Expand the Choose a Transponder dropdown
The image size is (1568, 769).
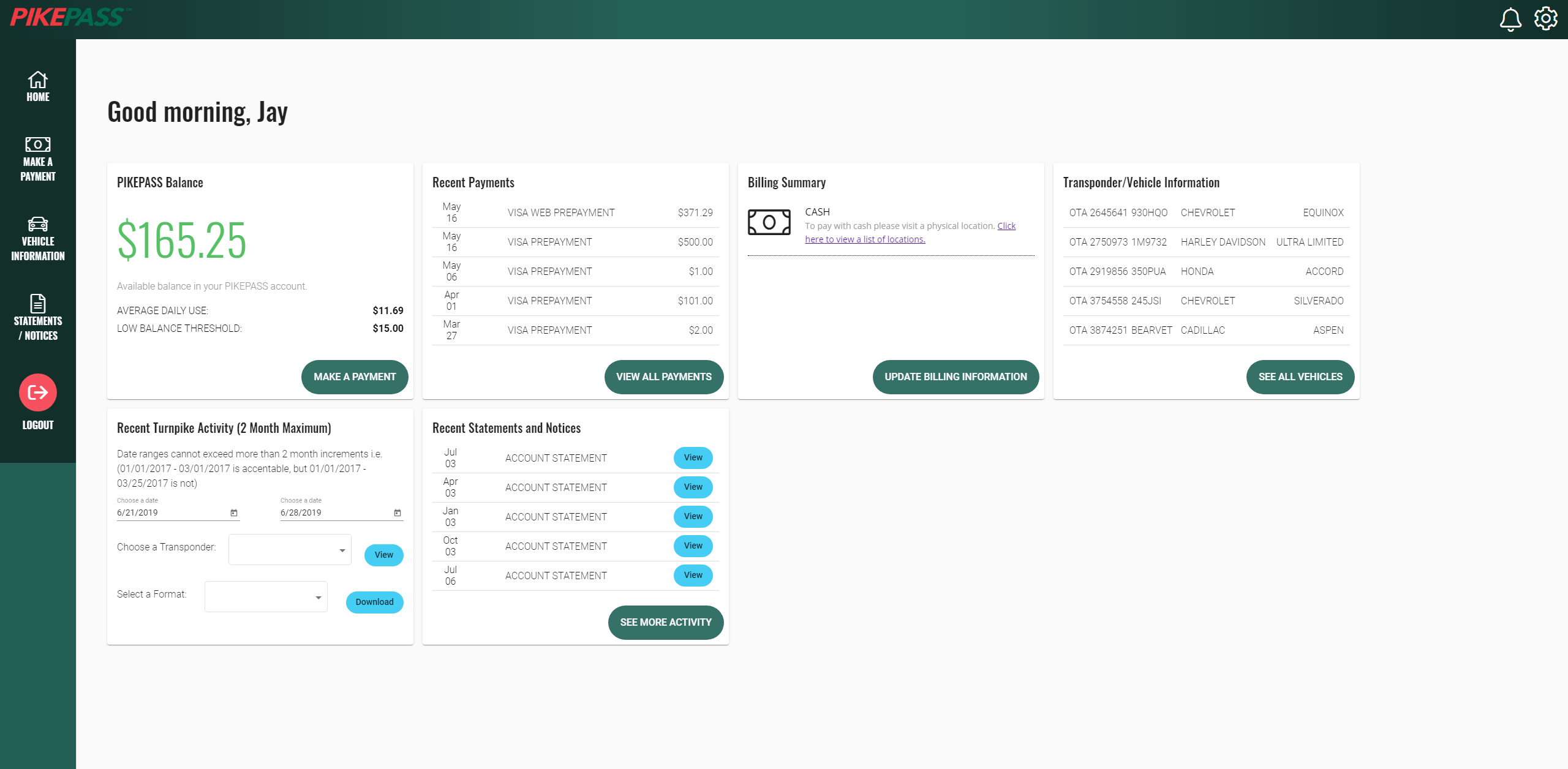pos(290,549)
